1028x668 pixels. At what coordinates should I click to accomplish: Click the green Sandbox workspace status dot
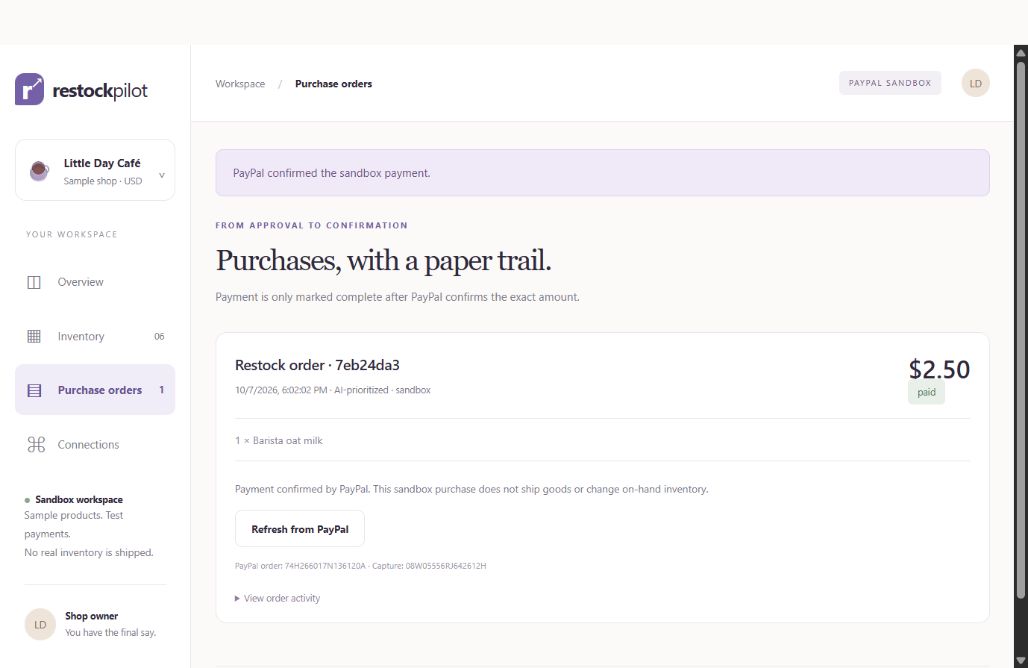[27, 500]
